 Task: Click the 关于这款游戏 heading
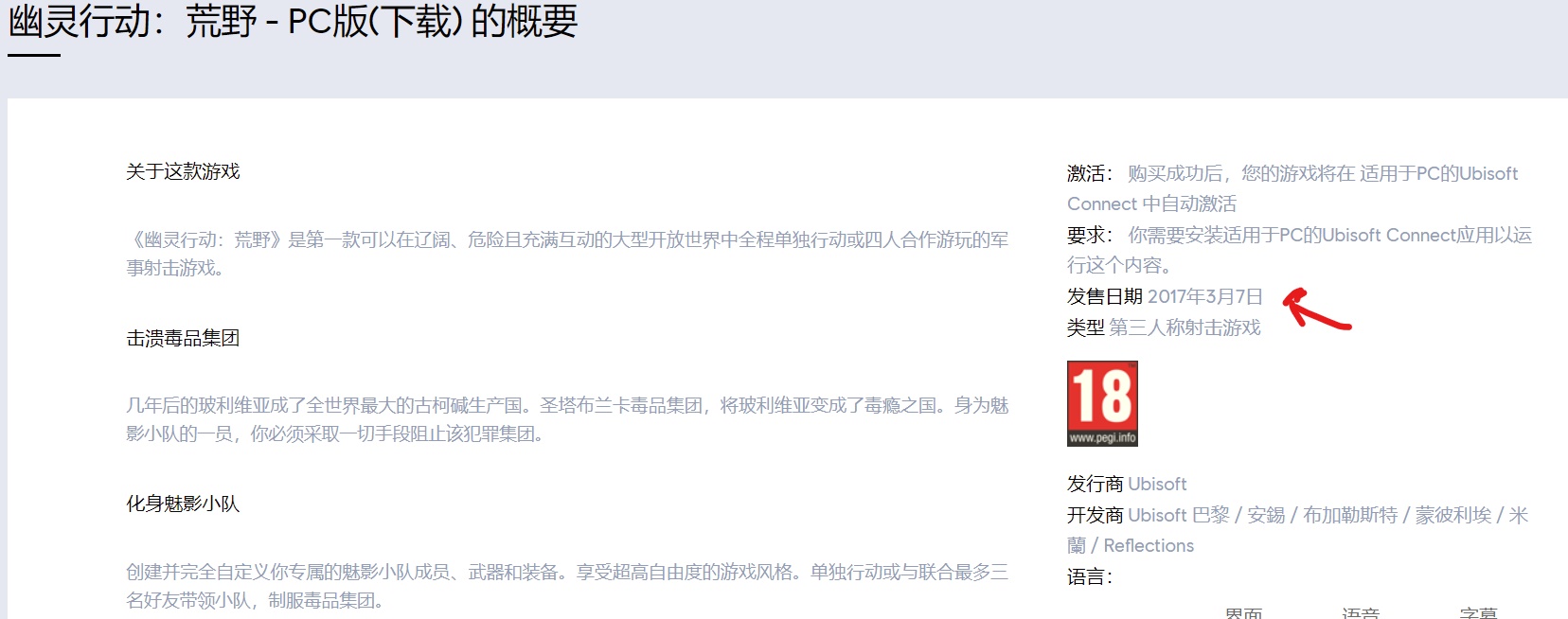point(183,171)
